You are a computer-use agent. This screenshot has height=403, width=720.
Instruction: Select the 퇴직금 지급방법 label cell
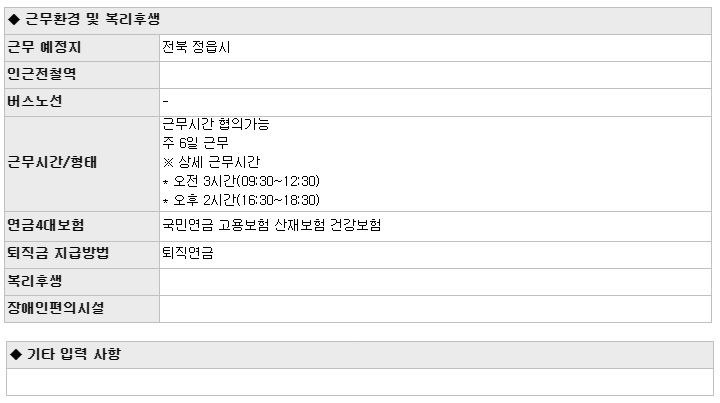pyautogui.click(x=82, y=255)
